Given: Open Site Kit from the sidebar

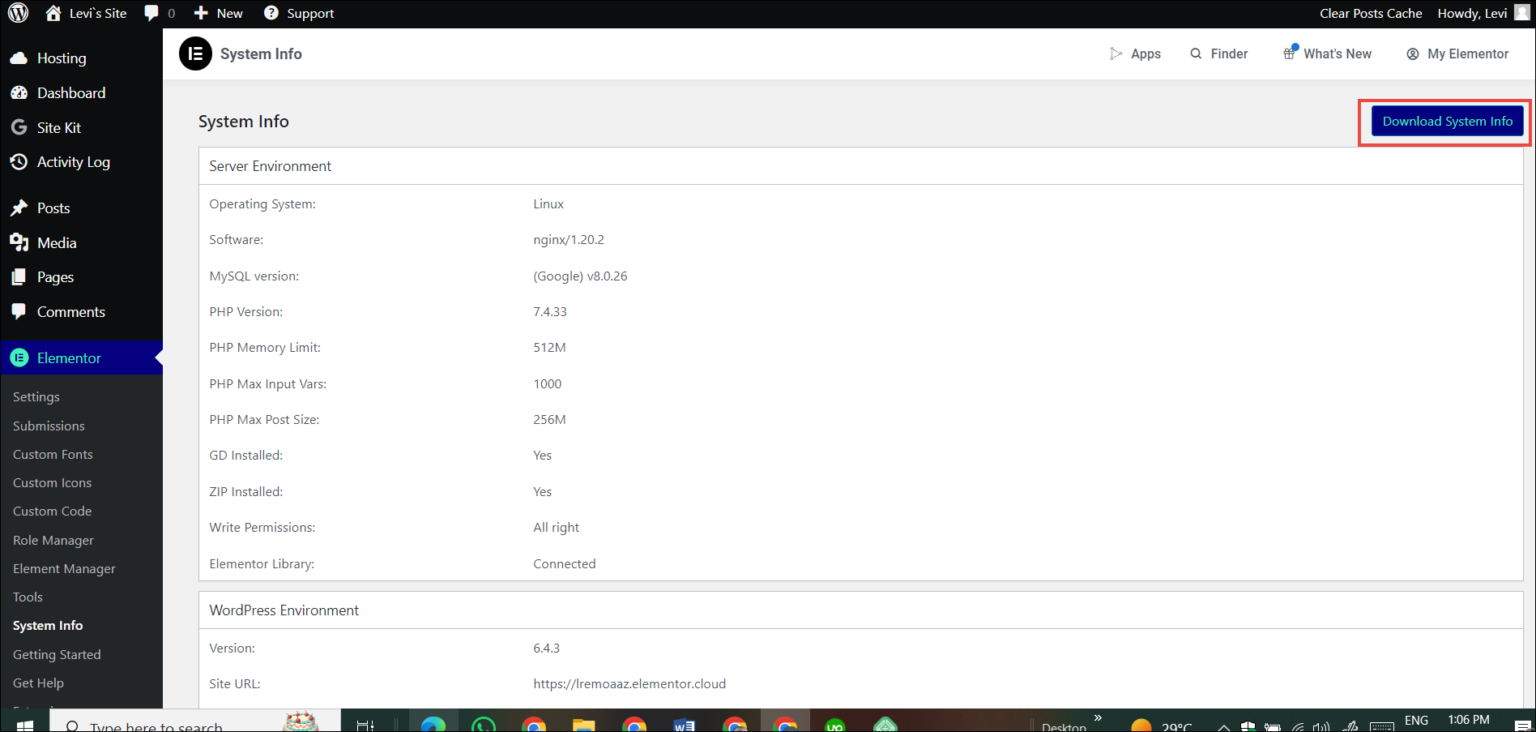Looking at the screenshot, I should point(56,127).
